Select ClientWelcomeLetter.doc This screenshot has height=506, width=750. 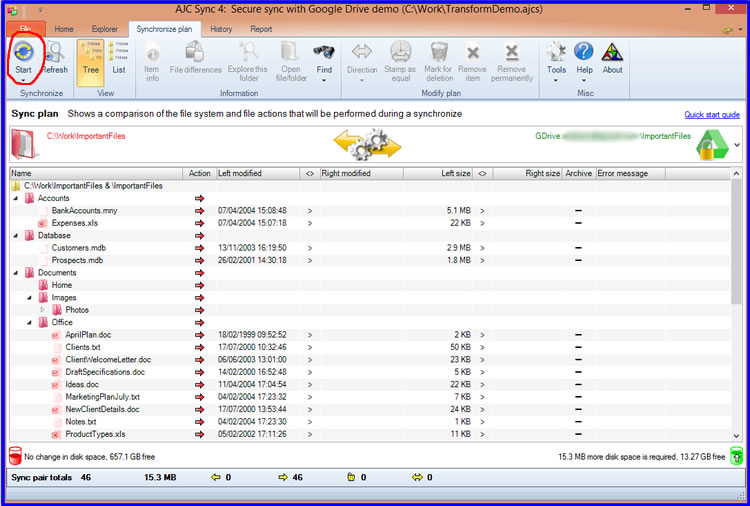tap(108, 360)
